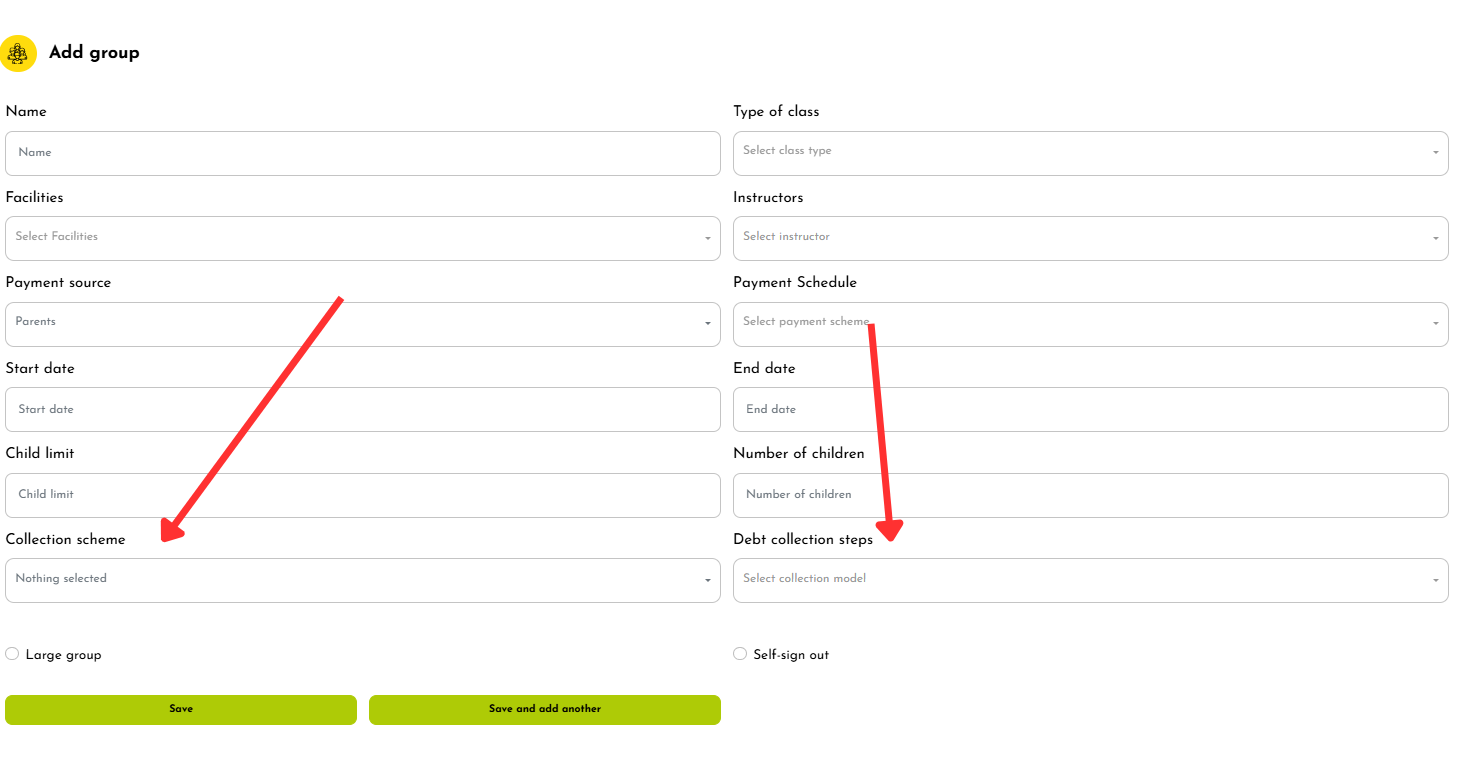Open the Collection scheme dropdown
Viewport: 1475px width, 767px height.
pyautogui.click(x=362, y=580)
